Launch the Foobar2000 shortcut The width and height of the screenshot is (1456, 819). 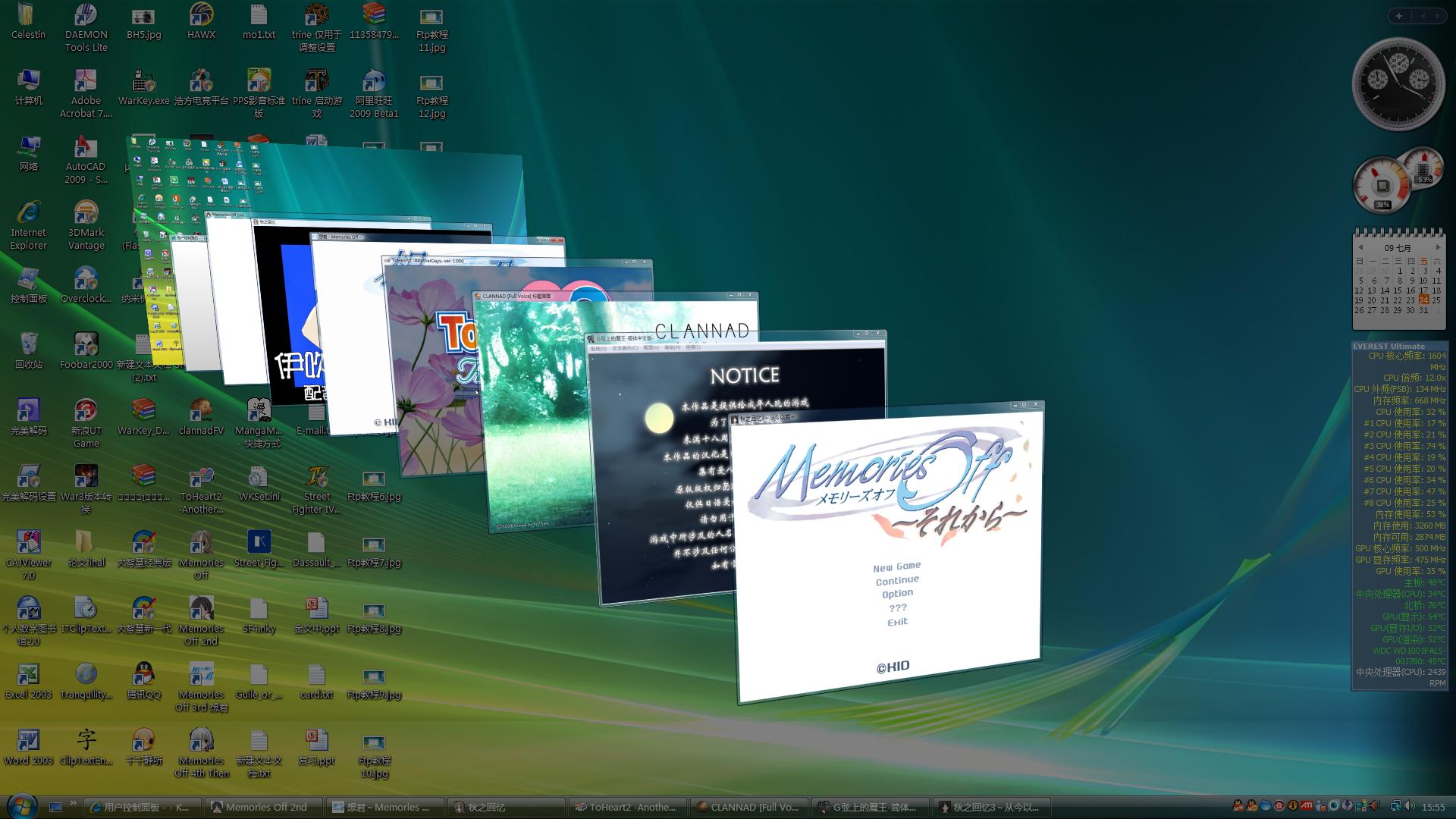86,351
